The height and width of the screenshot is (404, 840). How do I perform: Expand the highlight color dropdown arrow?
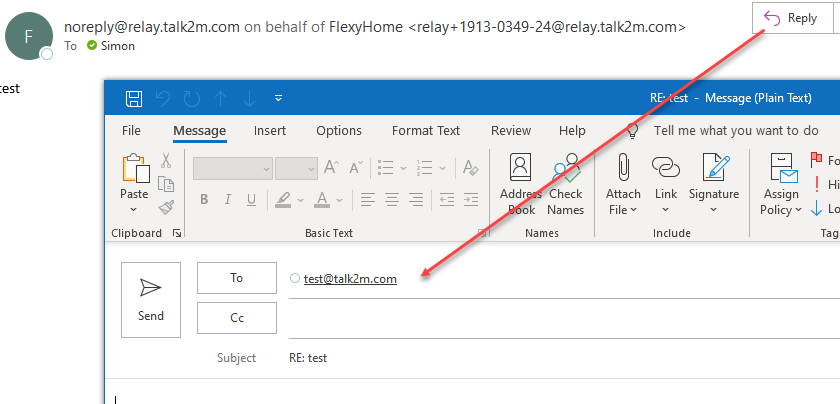click(x=301, y=200)
